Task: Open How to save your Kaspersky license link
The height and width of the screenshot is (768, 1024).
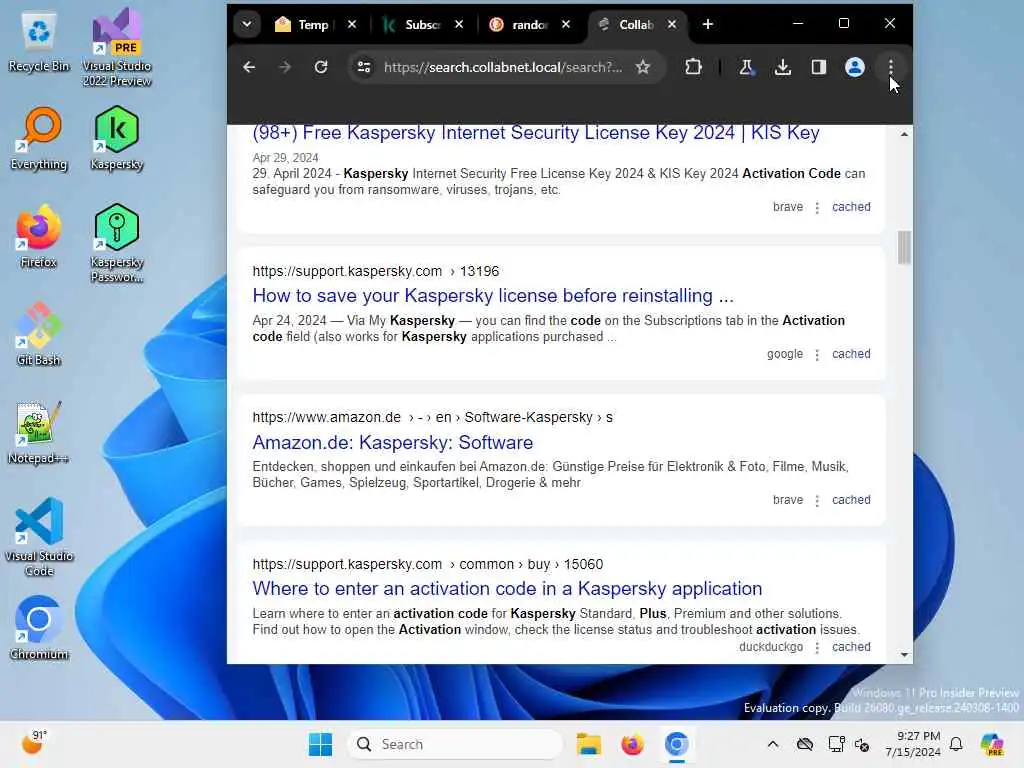Action: (x=493, y=295)
